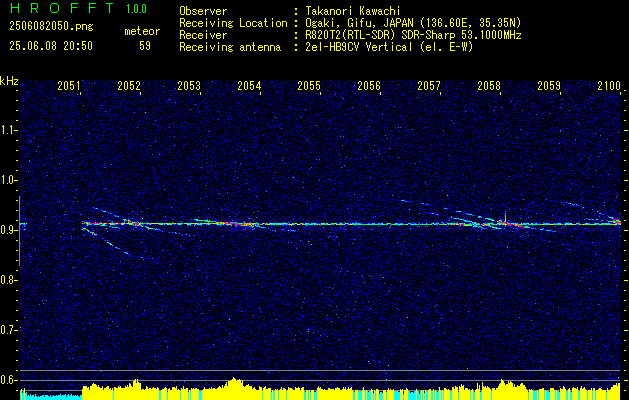This screenshot has height=400, width=629.
Task: Click the Receiving antenna label
Action: click(x=230, y=47)
